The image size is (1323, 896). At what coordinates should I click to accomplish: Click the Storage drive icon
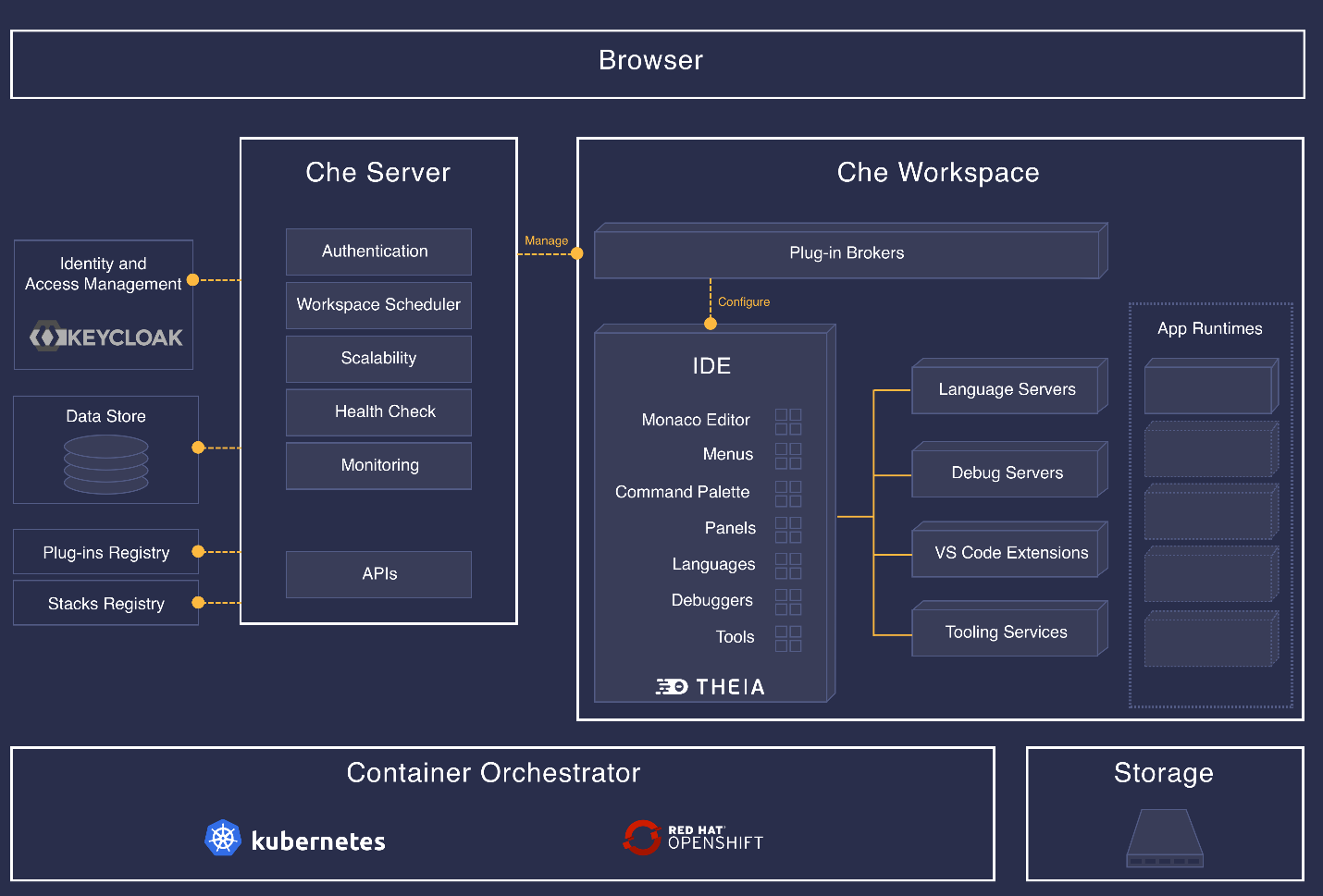coord(1164,838)
